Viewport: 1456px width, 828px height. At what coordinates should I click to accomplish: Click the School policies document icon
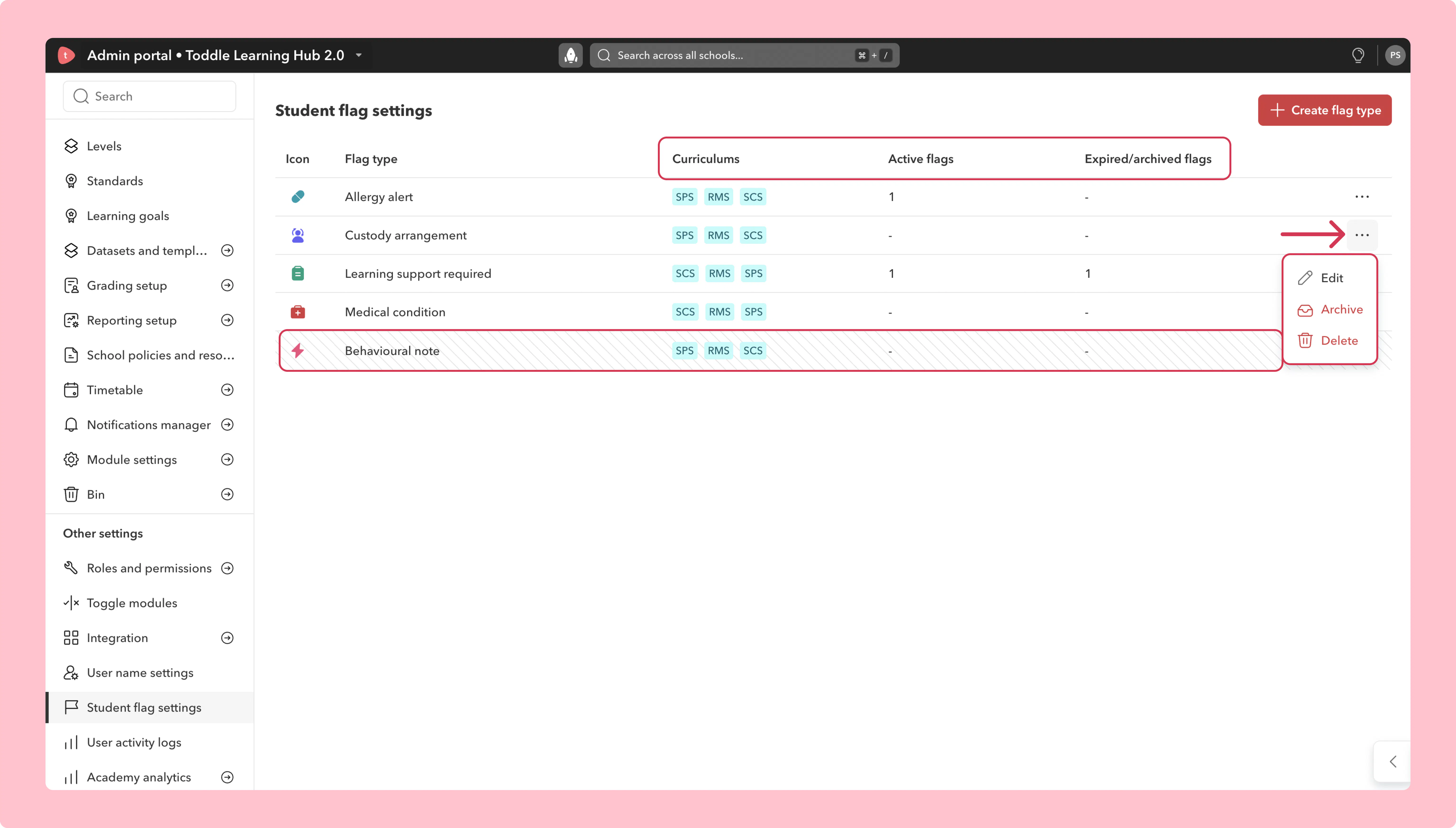pyautogui.click(x=71, y=355)
